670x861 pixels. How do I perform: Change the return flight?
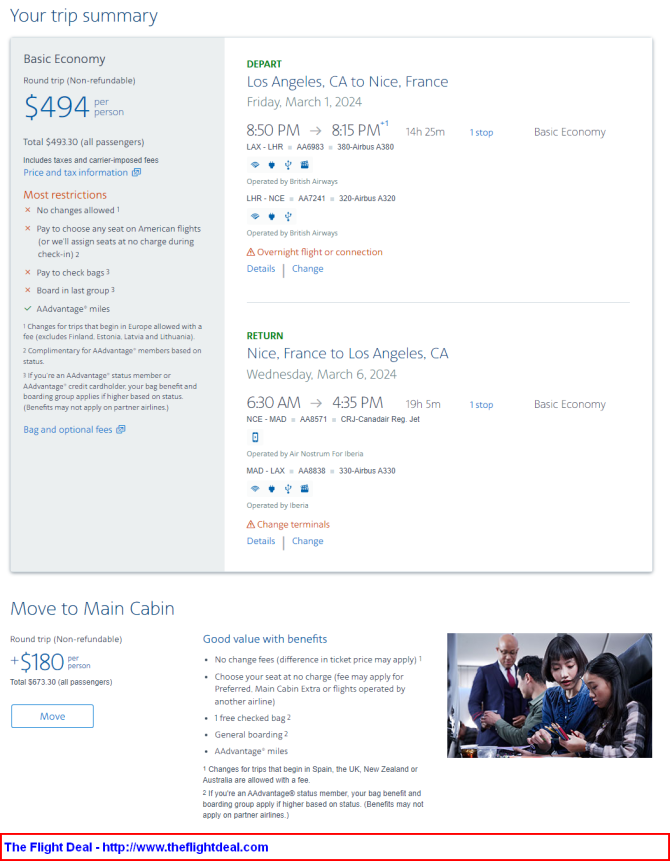coord(308,541)
